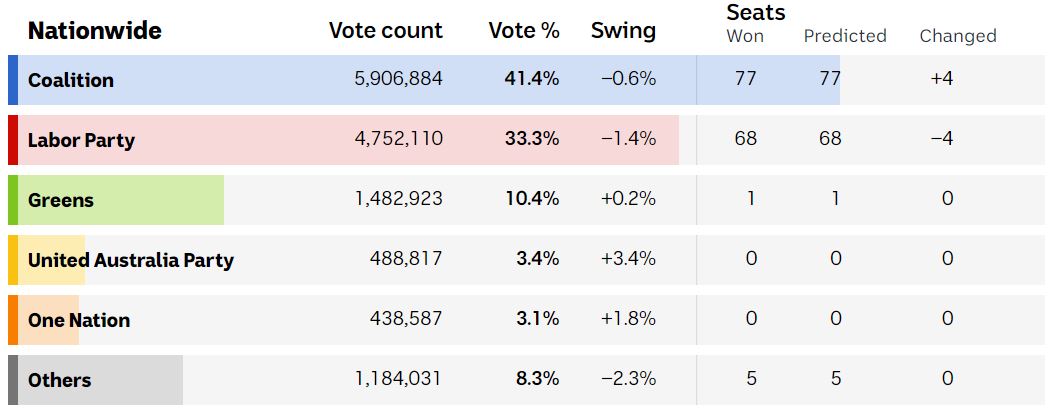The height and width of the screenshot is (417, 1051).
Task: Click the Coalition party name
Action: pyautogui.click(x=71, y=80)
